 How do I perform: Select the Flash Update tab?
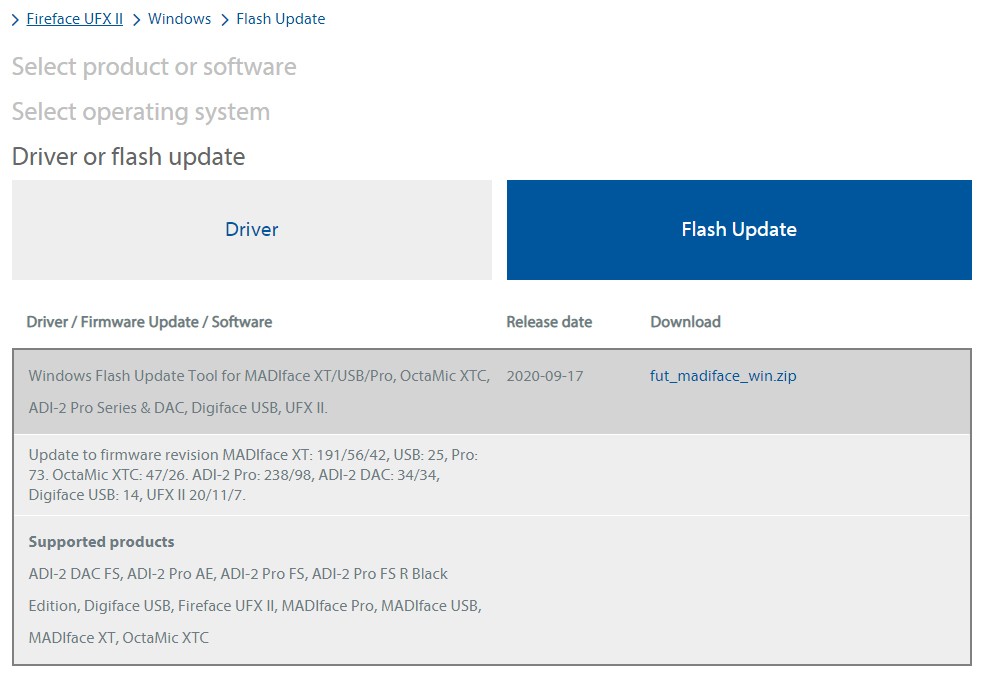click(739, 229)
